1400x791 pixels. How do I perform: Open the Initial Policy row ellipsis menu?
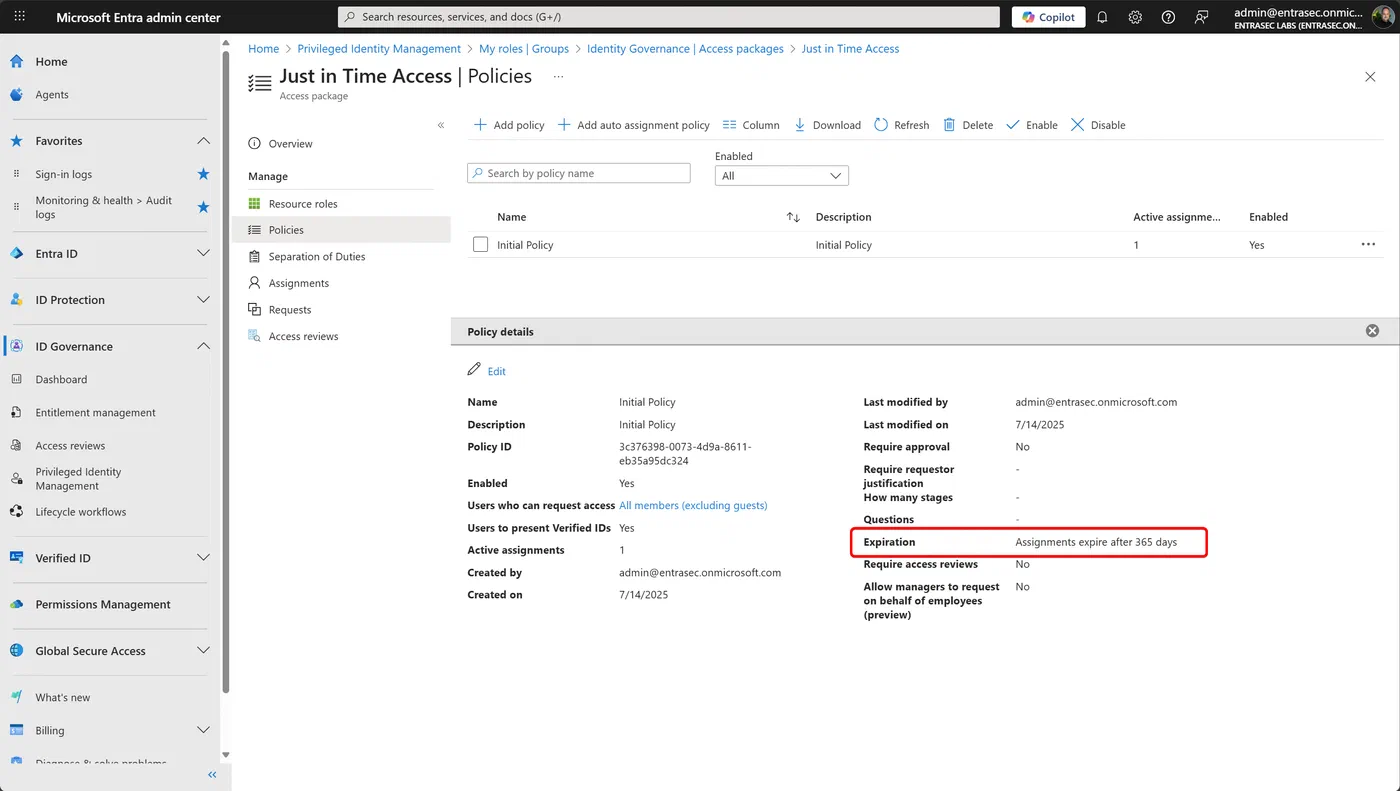click(x=1368, y=245)
